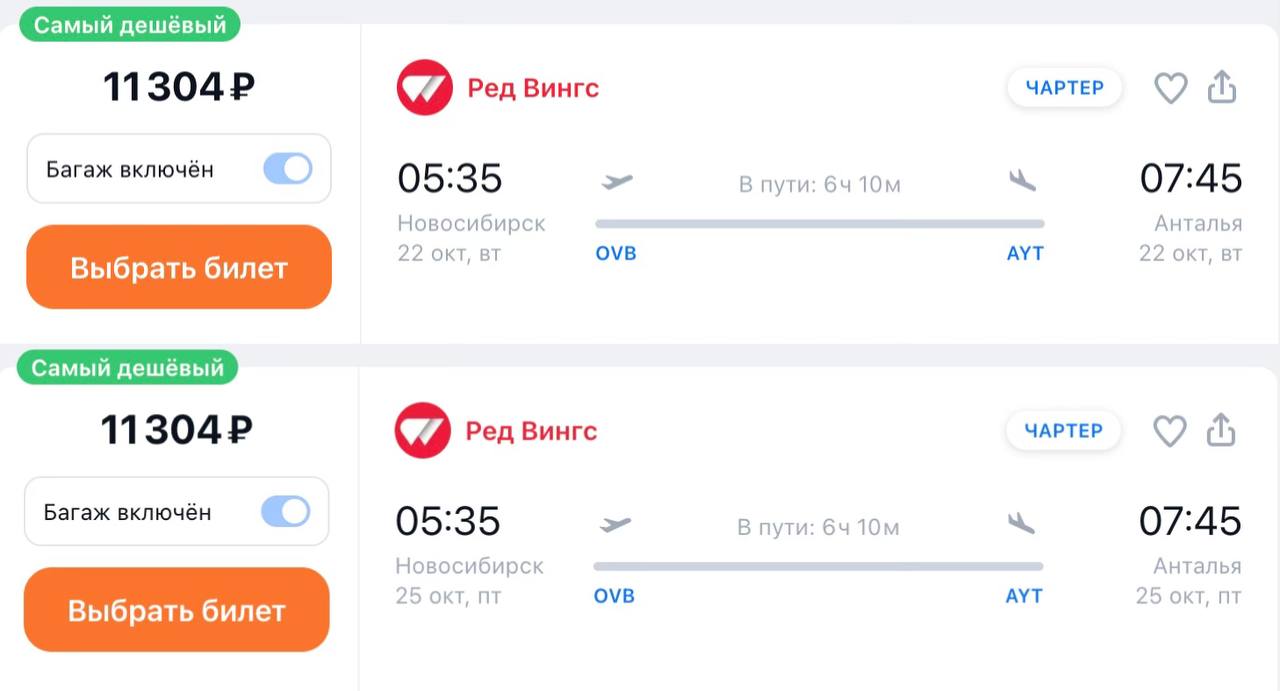
Task: Click the top "Самый дешёвый" green label
Action: (x=130, y=25)
